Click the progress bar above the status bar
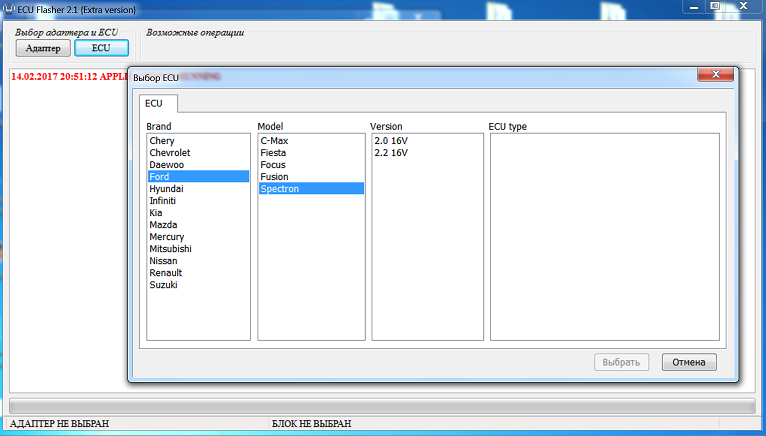 click(x=383, y=406)
